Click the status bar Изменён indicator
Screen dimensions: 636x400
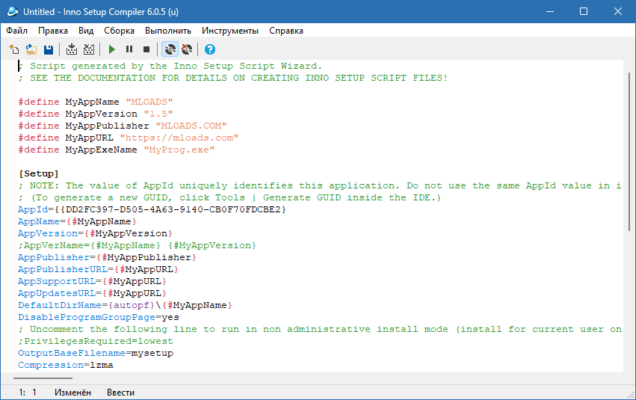73,392
